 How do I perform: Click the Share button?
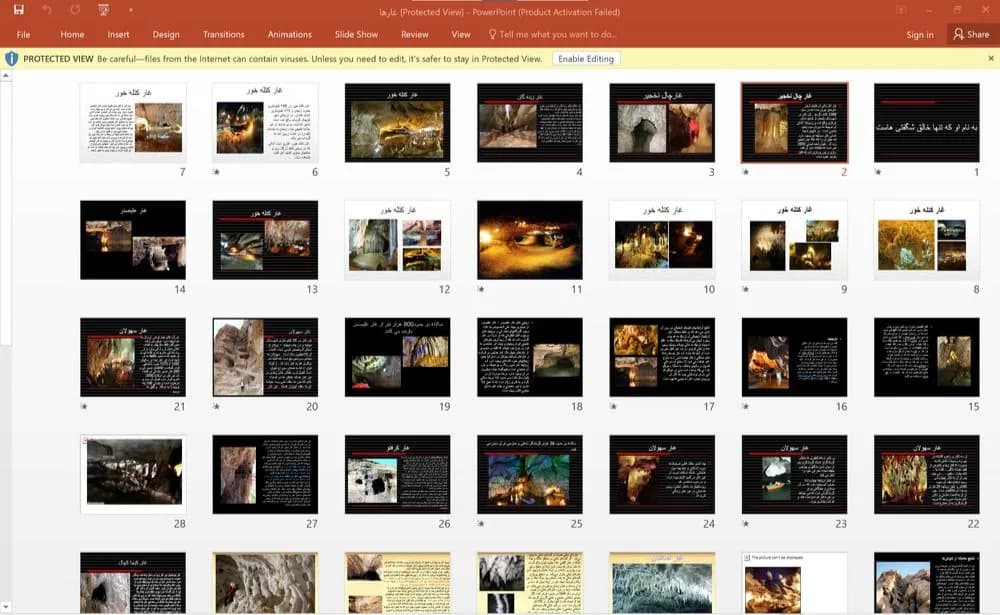(971, 34)
